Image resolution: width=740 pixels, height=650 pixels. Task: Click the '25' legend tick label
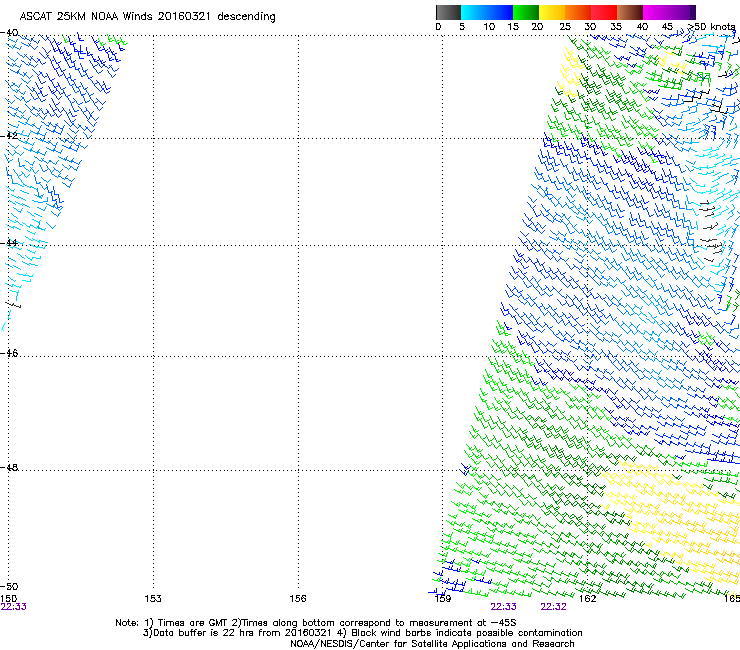pyautogui.click(x=564, y=26)
